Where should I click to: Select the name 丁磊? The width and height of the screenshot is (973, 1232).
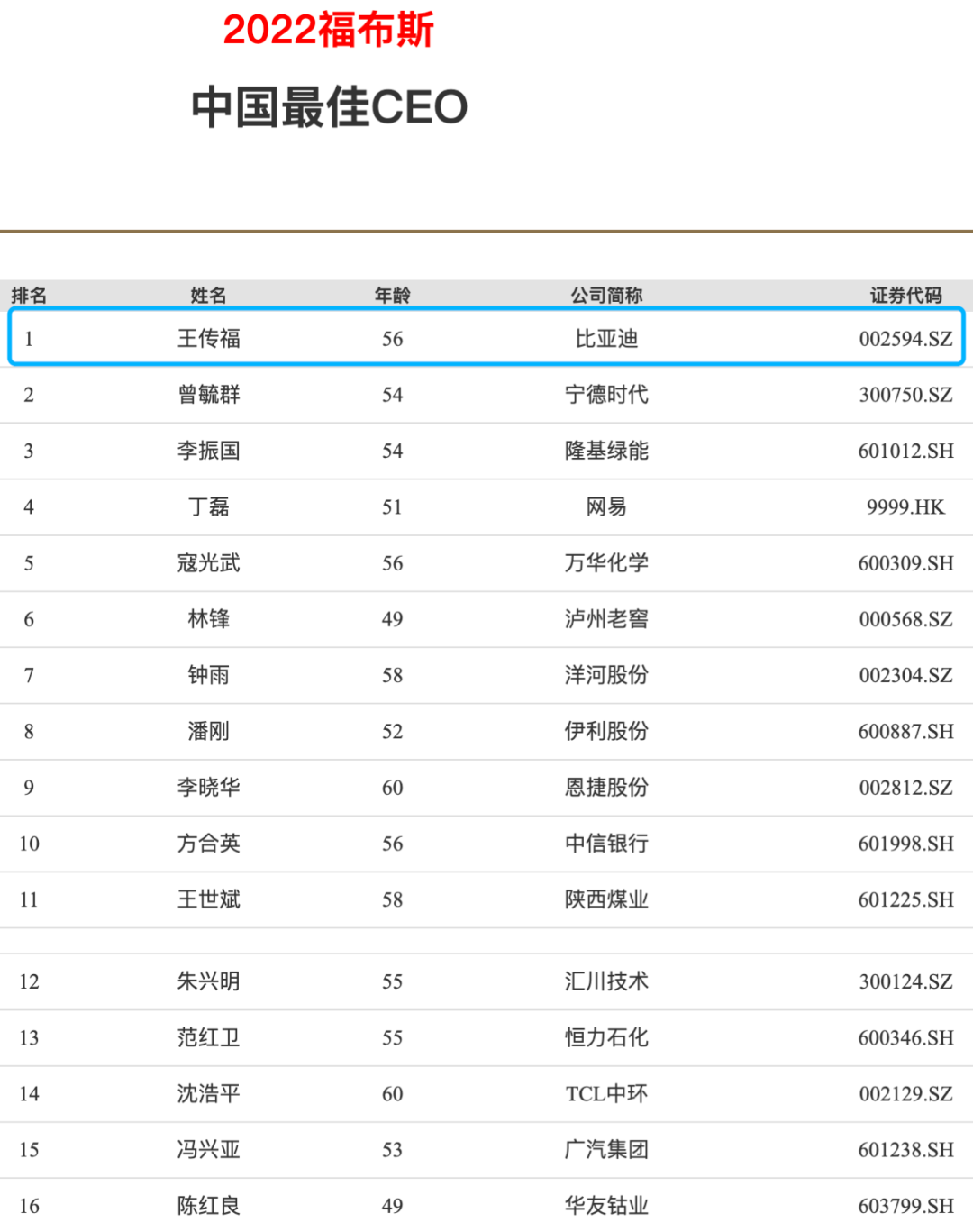(208, 506)
